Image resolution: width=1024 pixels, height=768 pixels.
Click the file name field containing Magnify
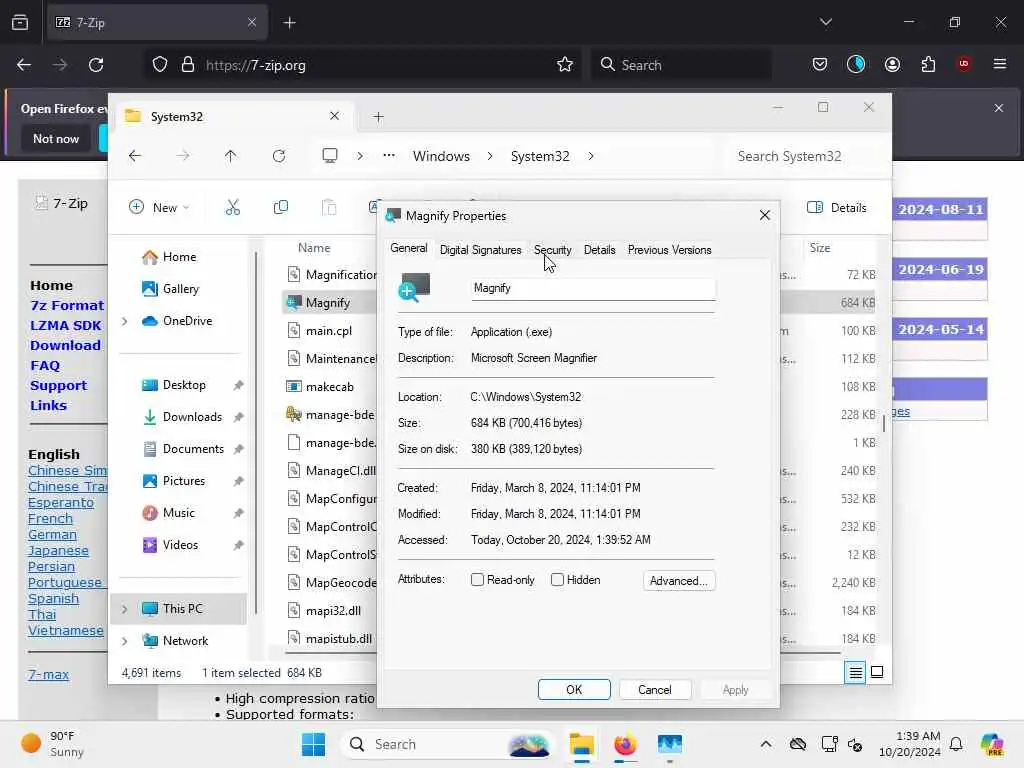[593, 289]
